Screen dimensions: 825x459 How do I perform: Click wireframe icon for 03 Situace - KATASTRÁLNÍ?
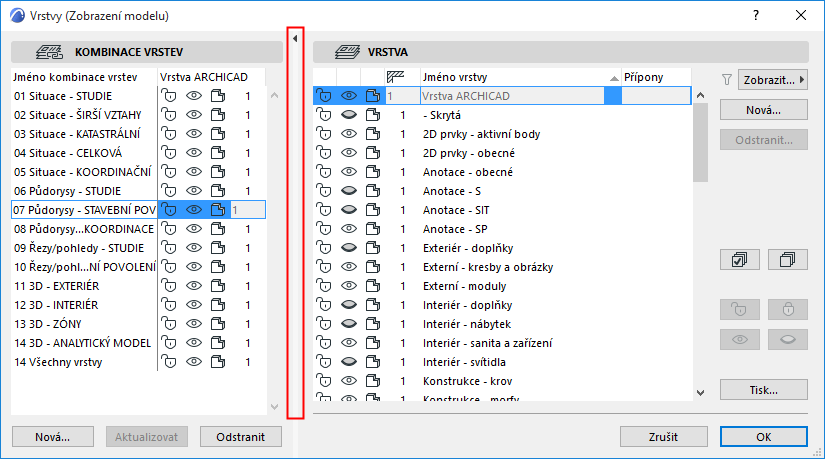(218, 134)
